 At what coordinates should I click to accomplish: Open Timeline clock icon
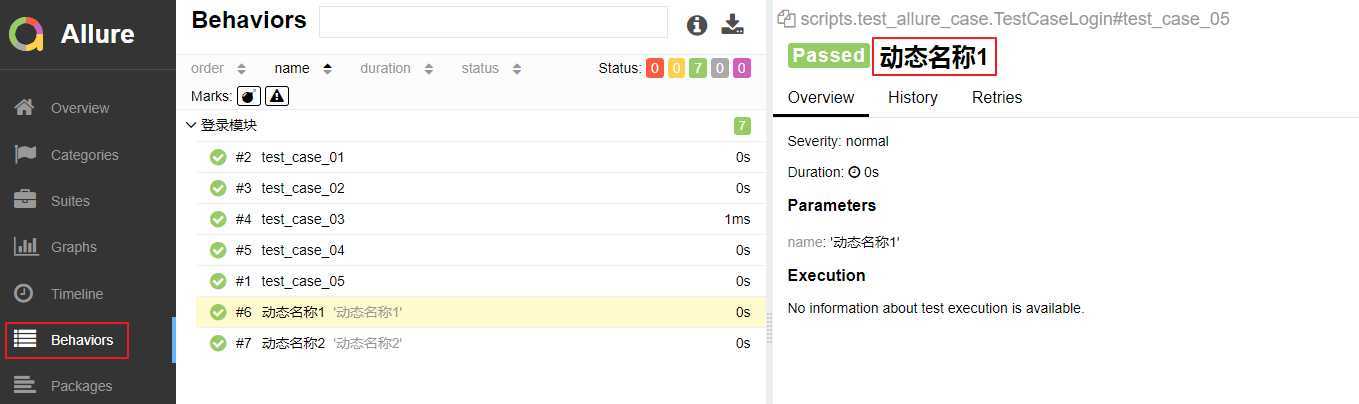click(x=25, y=293)
